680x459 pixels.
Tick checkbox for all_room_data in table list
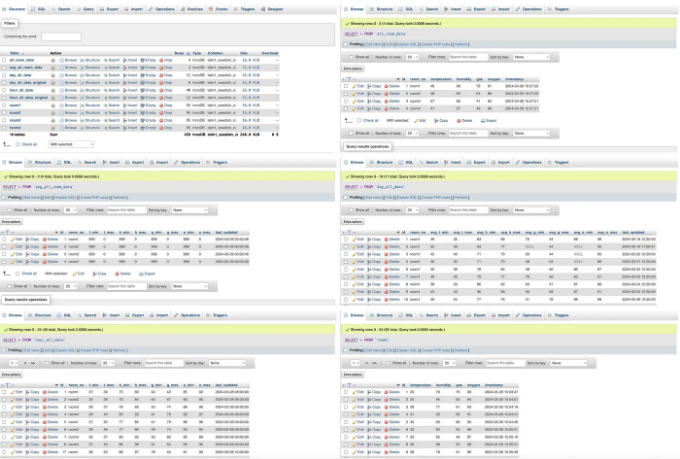4,60
